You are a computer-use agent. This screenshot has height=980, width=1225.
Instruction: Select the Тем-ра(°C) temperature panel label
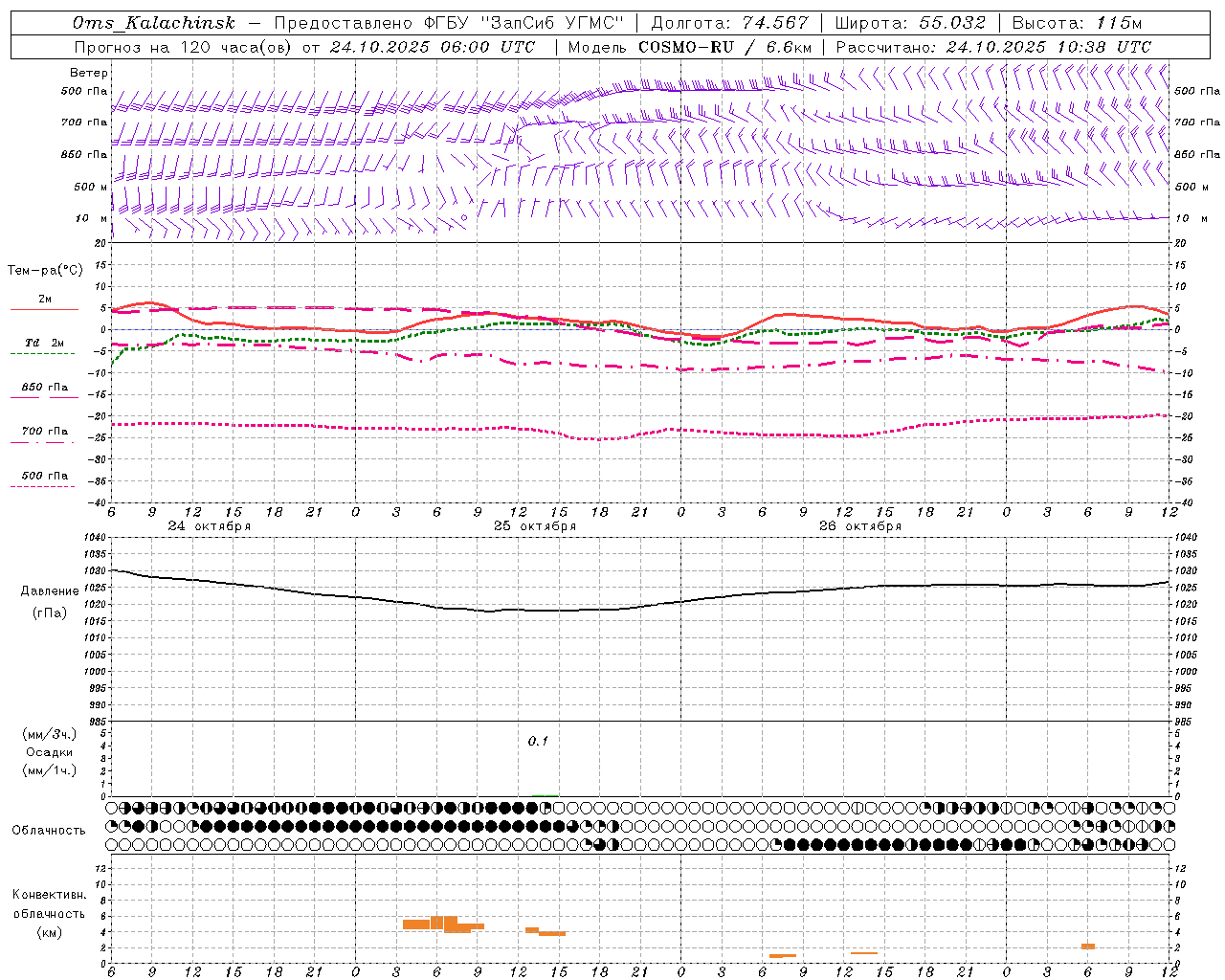pyautogui.click(x=45, y=271)
